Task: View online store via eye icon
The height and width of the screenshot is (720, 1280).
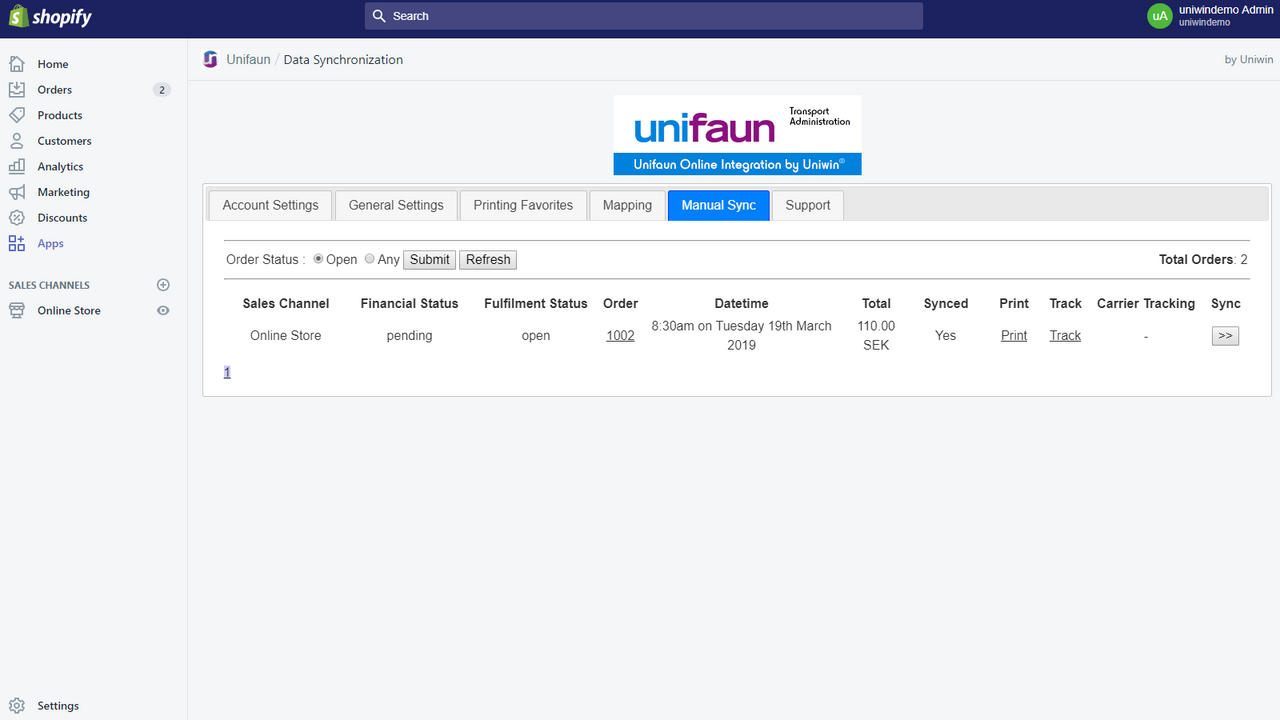Action: click(x=163, y=310)
